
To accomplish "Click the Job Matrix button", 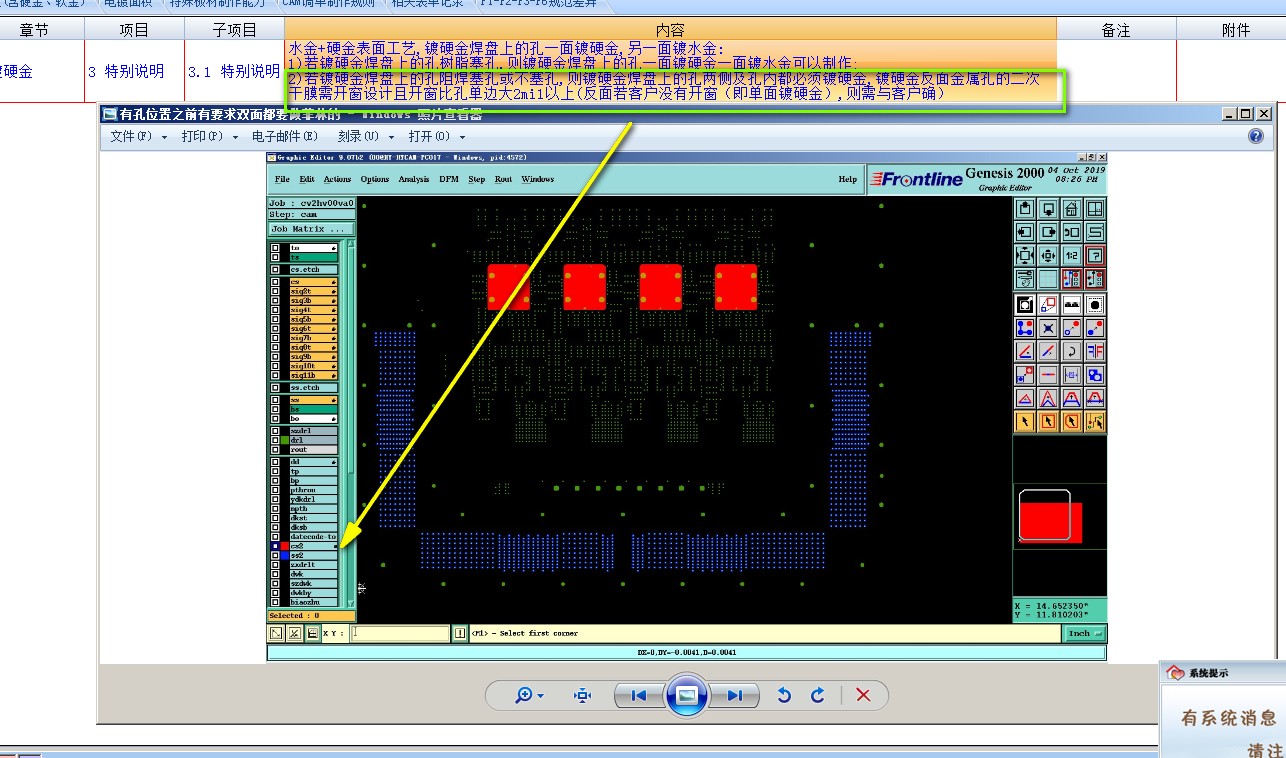I will coord(310,229).
